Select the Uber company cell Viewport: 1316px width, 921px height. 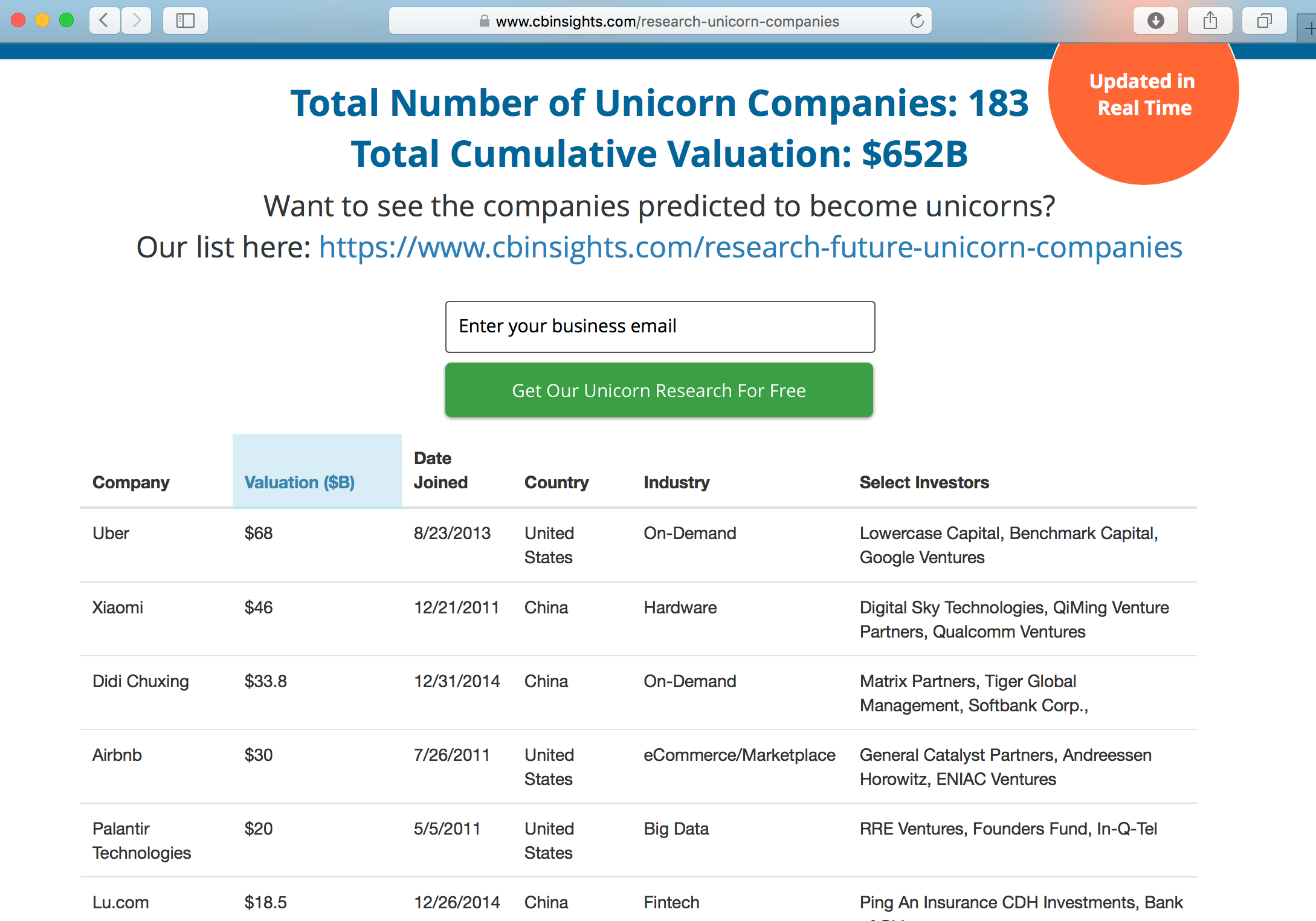pos(111,533)
